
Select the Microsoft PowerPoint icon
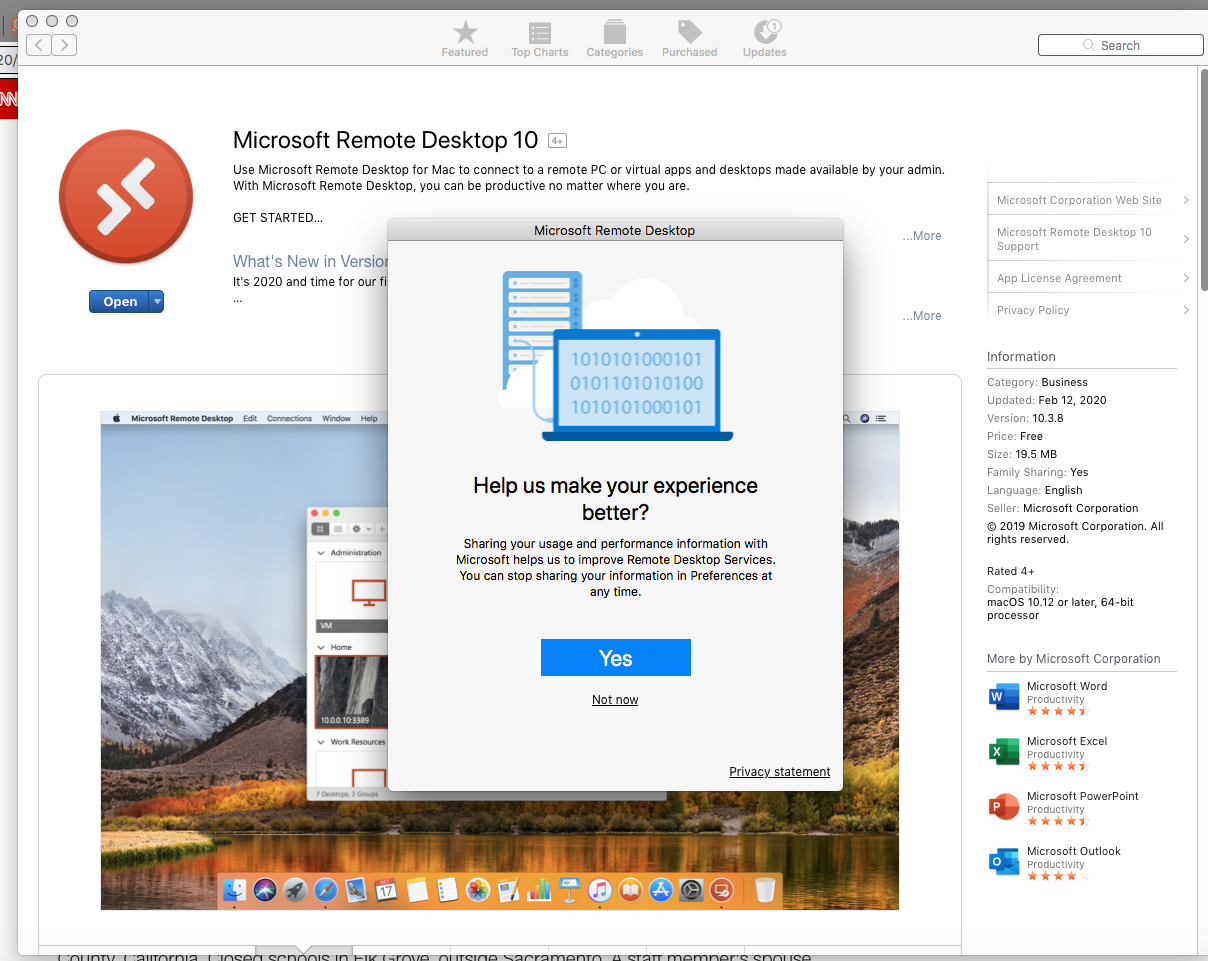(x=1003, y=807)
